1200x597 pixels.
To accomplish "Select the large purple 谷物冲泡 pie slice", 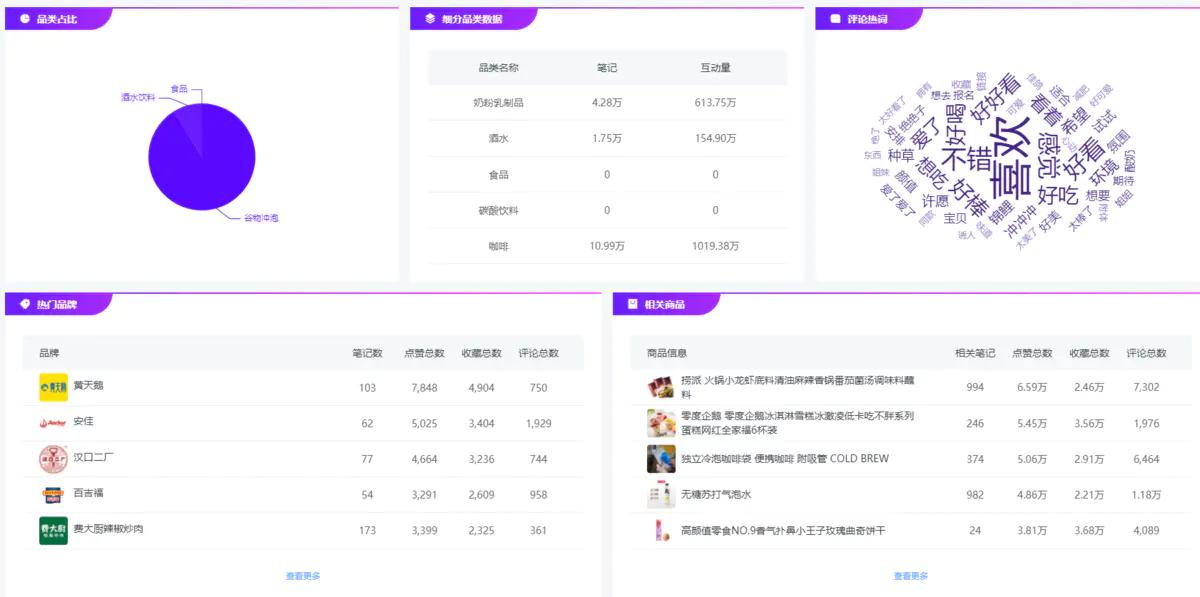I will pyautogui.click(x=200, y=165).
